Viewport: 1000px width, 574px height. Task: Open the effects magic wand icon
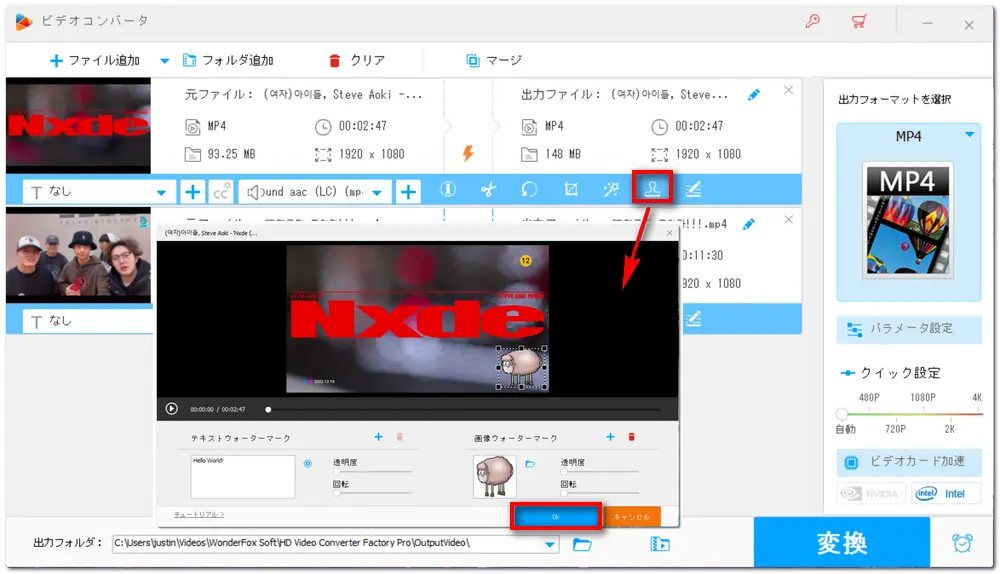click(x=611, y=190)
